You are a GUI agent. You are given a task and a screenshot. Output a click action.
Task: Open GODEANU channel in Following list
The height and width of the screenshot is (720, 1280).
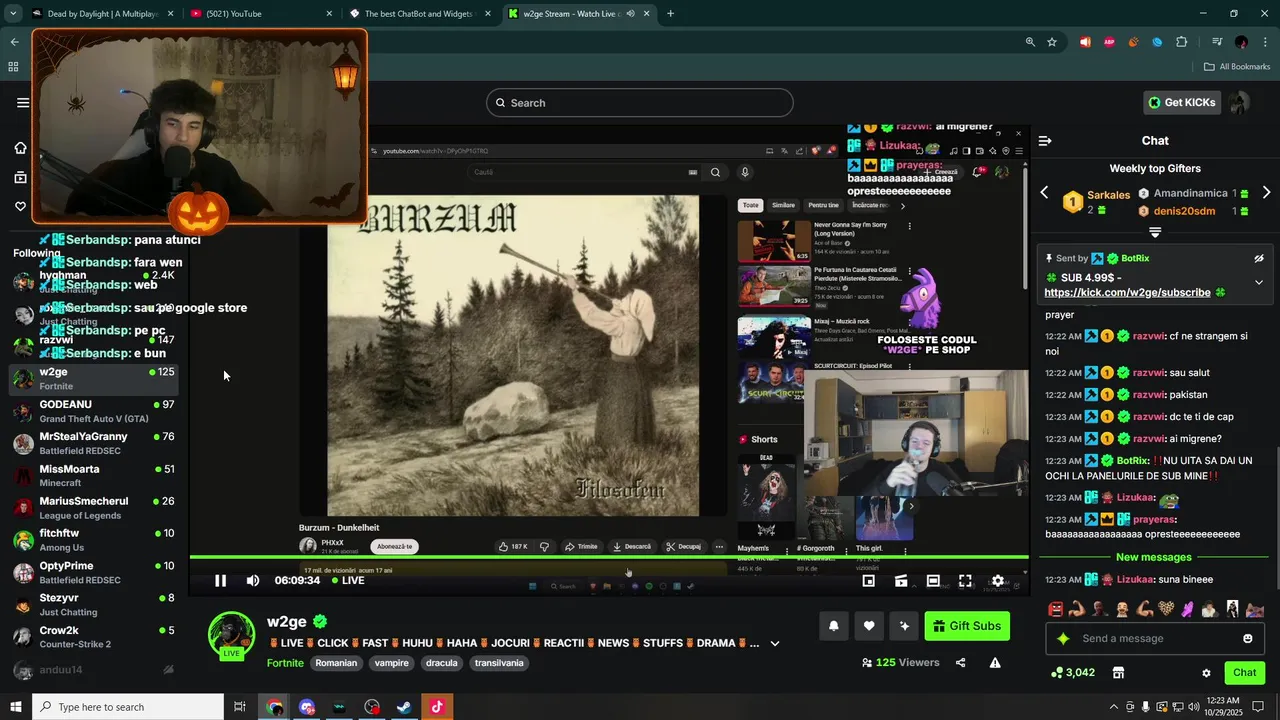[95, 411]
